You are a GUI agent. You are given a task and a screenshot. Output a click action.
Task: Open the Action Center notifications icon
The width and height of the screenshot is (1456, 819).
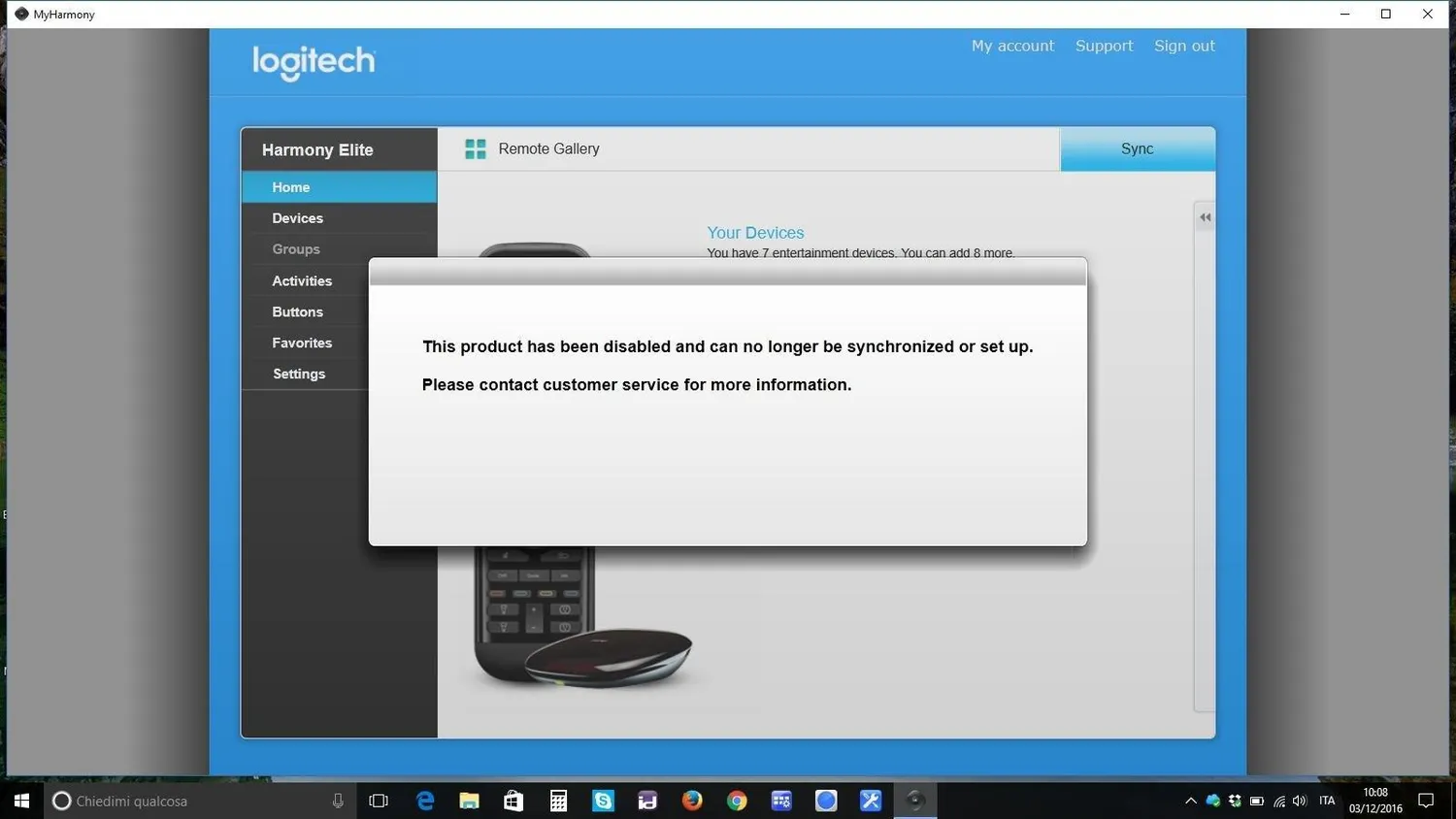(1426, 801)
